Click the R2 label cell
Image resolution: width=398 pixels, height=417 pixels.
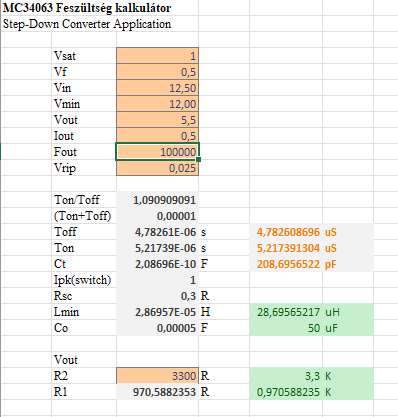(84, 376)
